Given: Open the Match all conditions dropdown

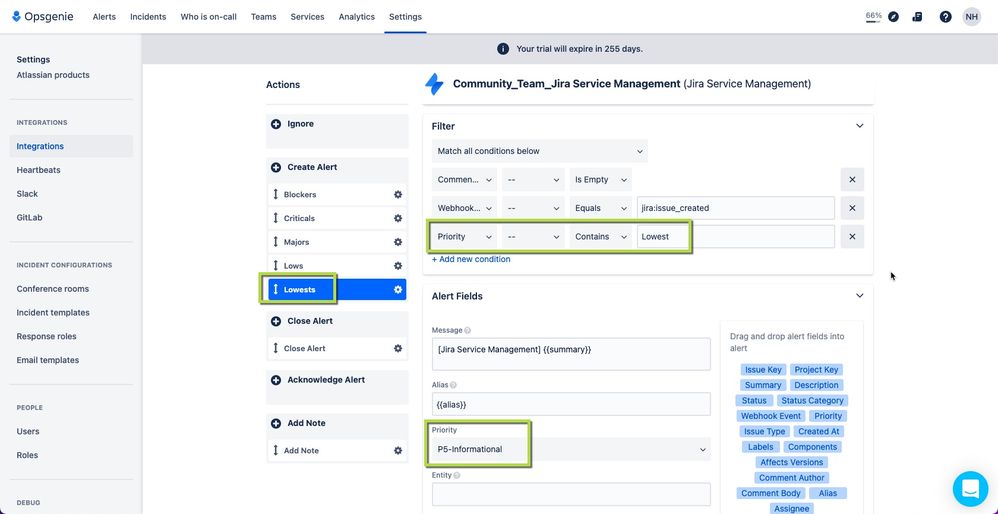Looking at the screenshot, I should point(540,151).
